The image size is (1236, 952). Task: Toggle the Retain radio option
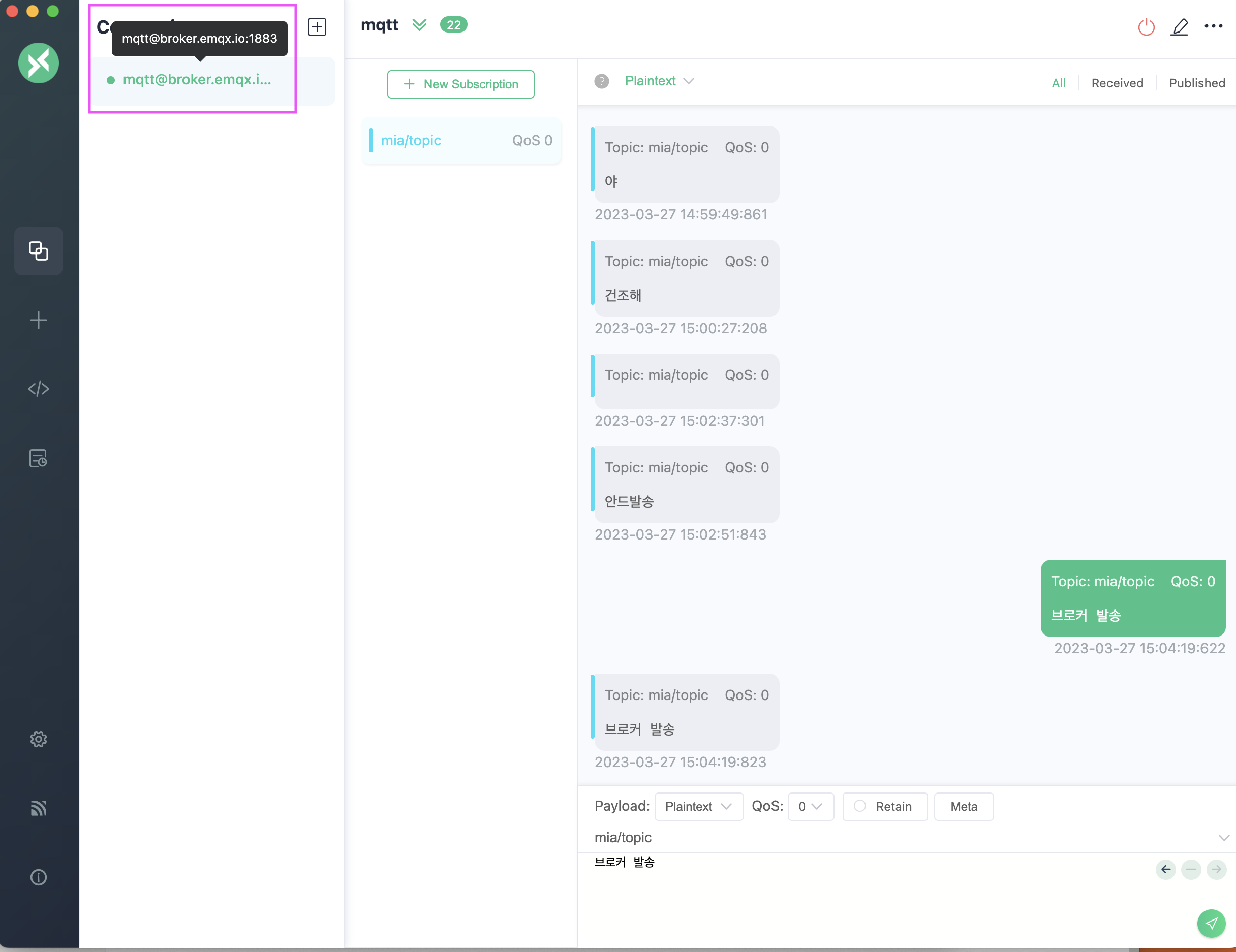click(x=860, y=806)
